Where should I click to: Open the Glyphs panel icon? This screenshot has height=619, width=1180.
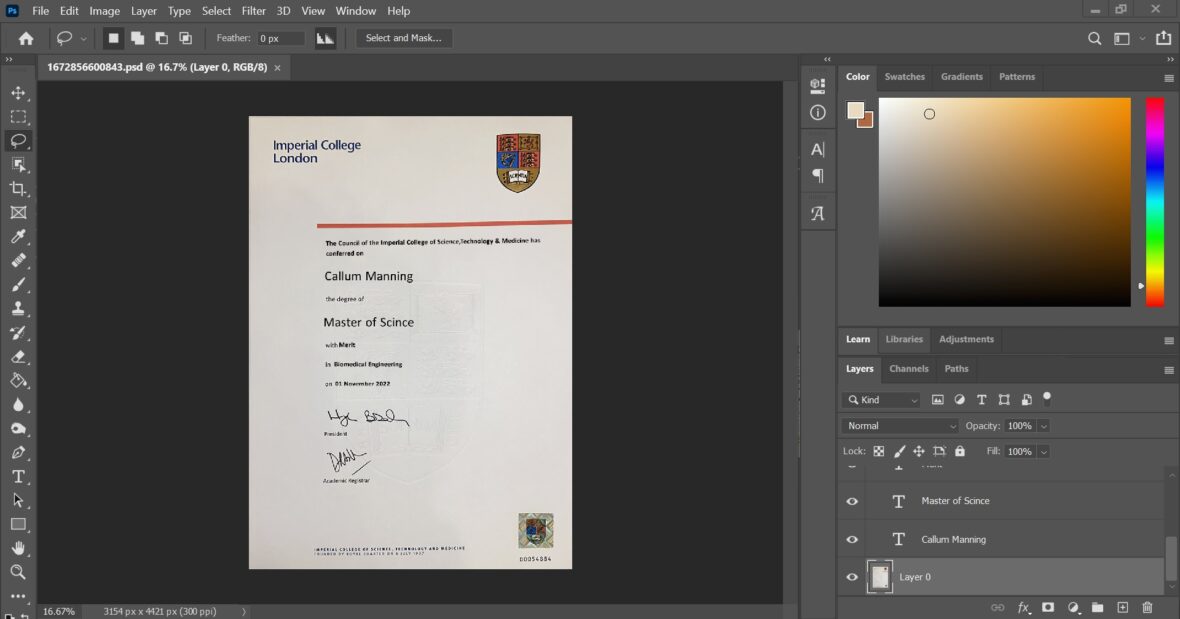point(817,214)
